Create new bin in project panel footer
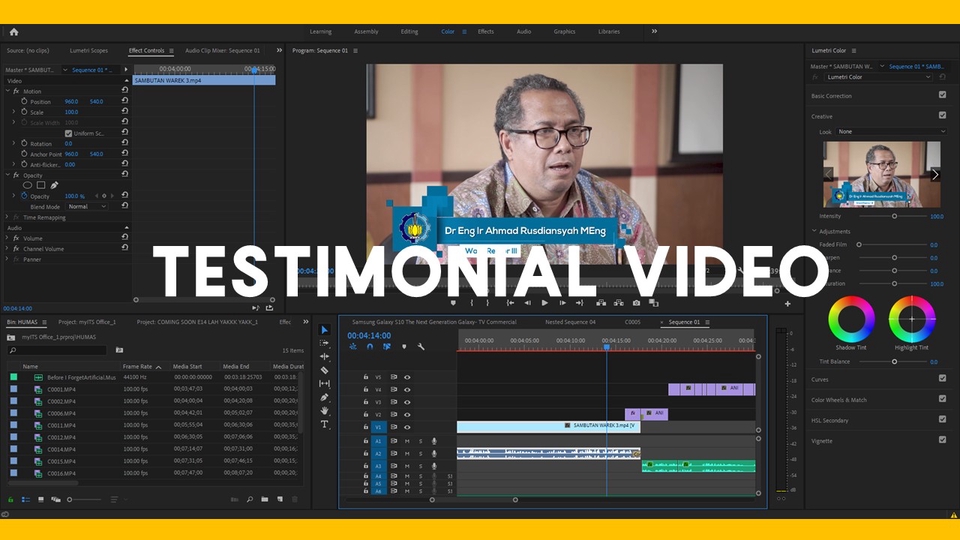Image resolution: width=960 pixels, height=540 pixels. coord(264,500)
